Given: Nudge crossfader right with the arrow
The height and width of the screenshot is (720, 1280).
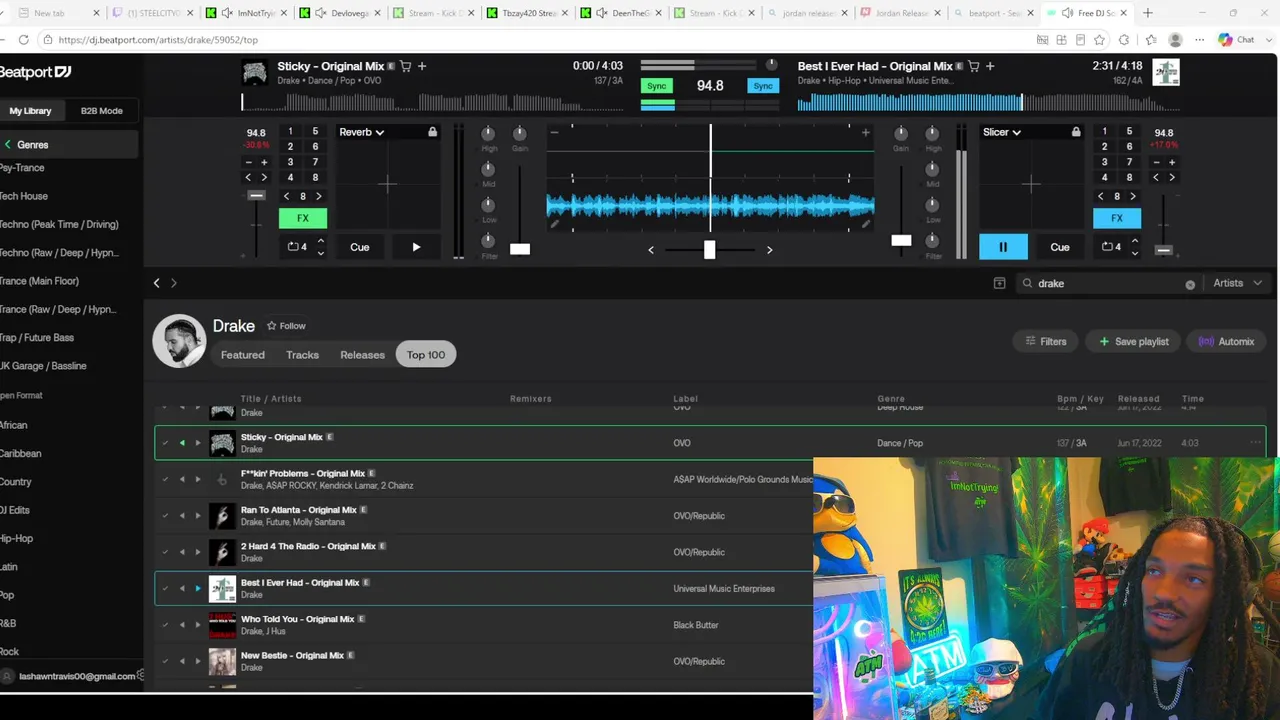Looking at the screenshot, I should (769, 250).
